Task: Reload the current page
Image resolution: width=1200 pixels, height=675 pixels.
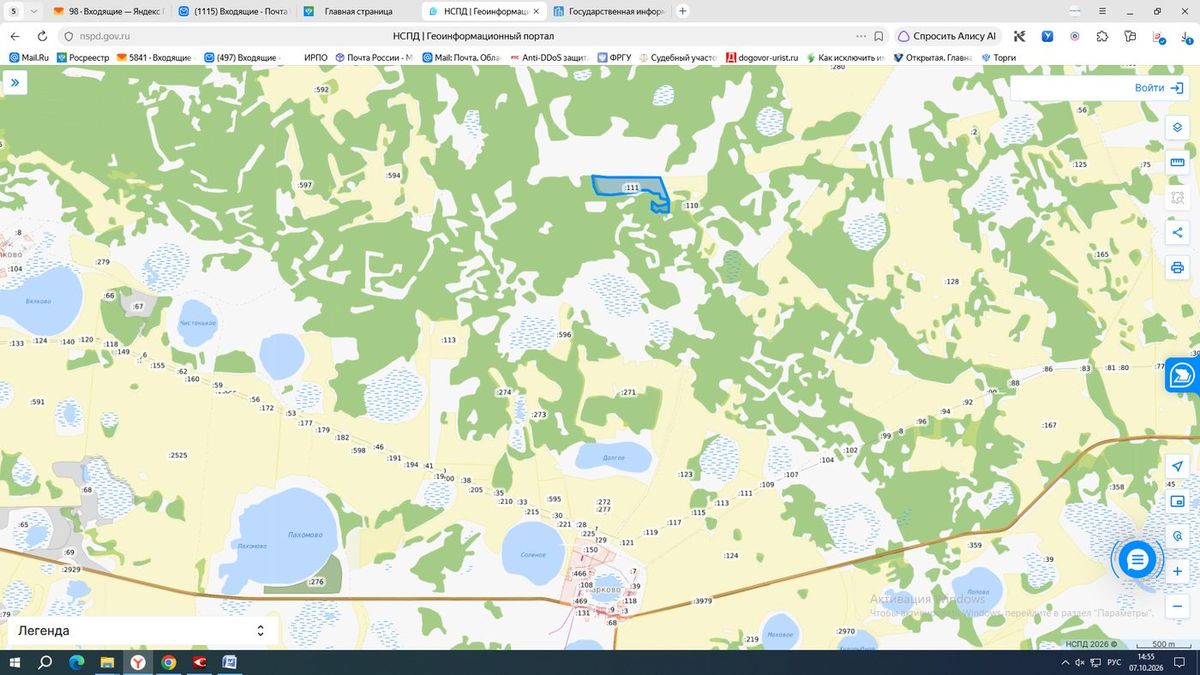Action: pyautogui.click(x=41, y=36)
